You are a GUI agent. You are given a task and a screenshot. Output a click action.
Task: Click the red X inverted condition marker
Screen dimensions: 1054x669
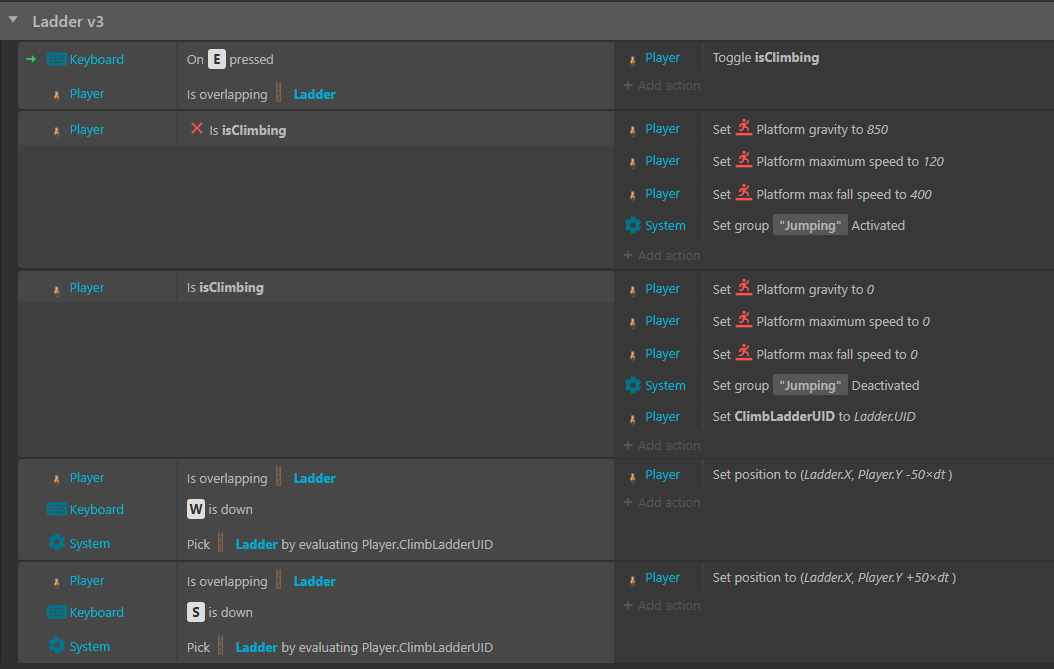pyautogui.click(x=197, y=129)
